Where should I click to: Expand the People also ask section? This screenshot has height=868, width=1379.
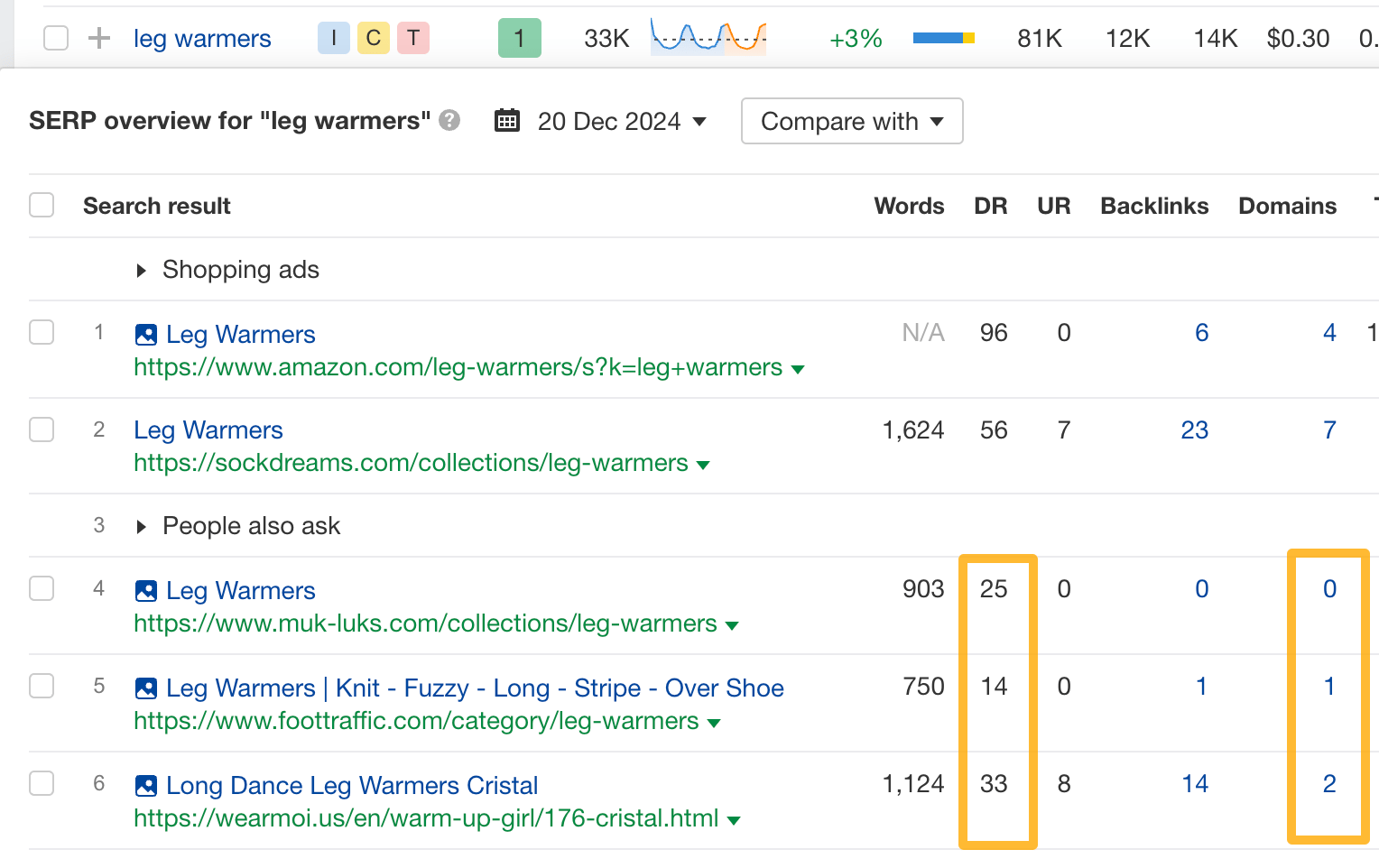point(141,526)
